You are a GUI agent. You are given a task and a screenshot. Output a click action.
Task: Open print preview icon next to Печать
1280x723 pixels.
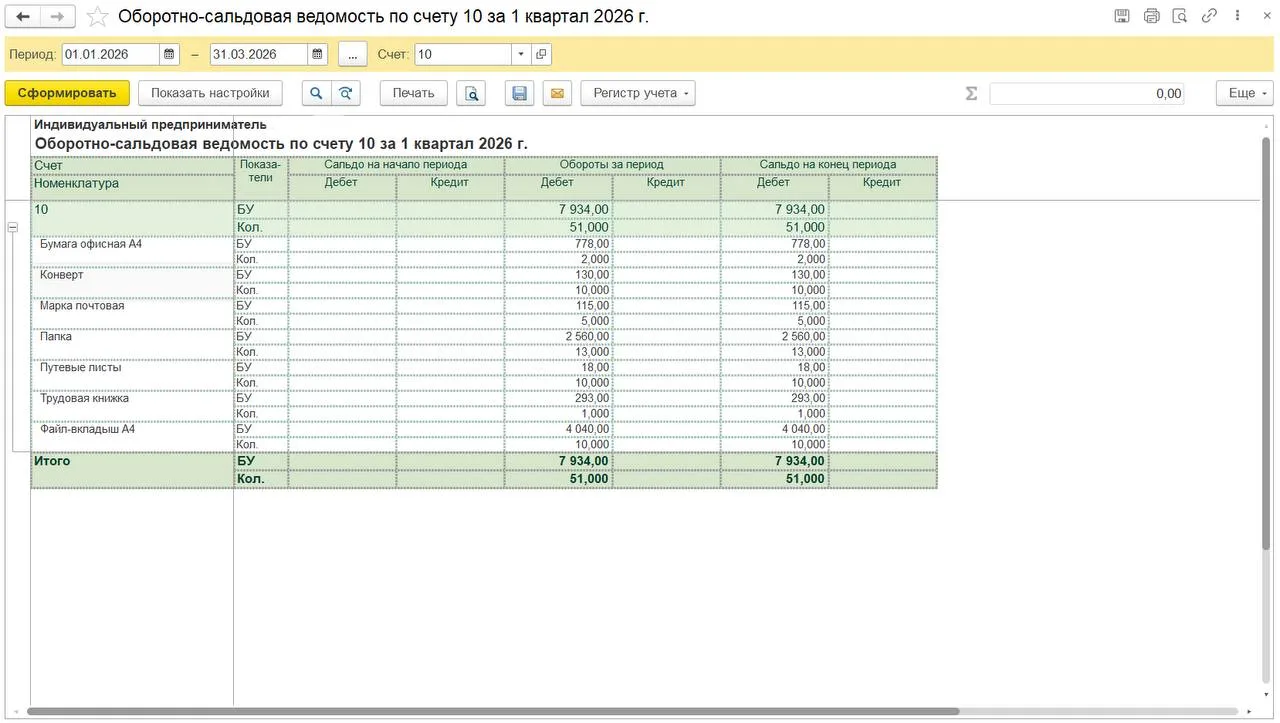471,93
